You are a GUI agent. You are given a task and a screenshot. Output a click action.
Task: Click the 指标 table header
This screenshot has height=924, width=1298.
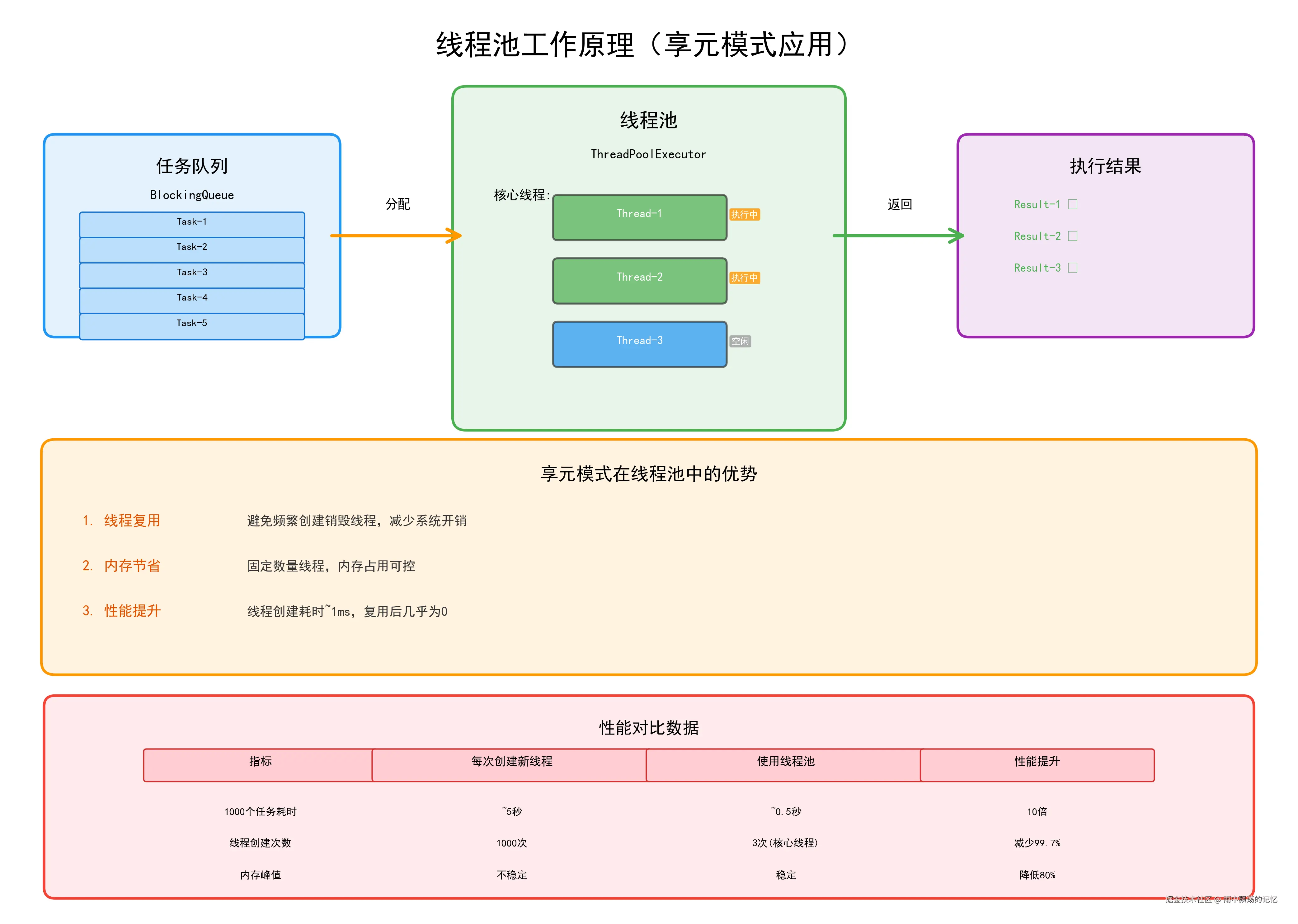[x=260, y=765]
